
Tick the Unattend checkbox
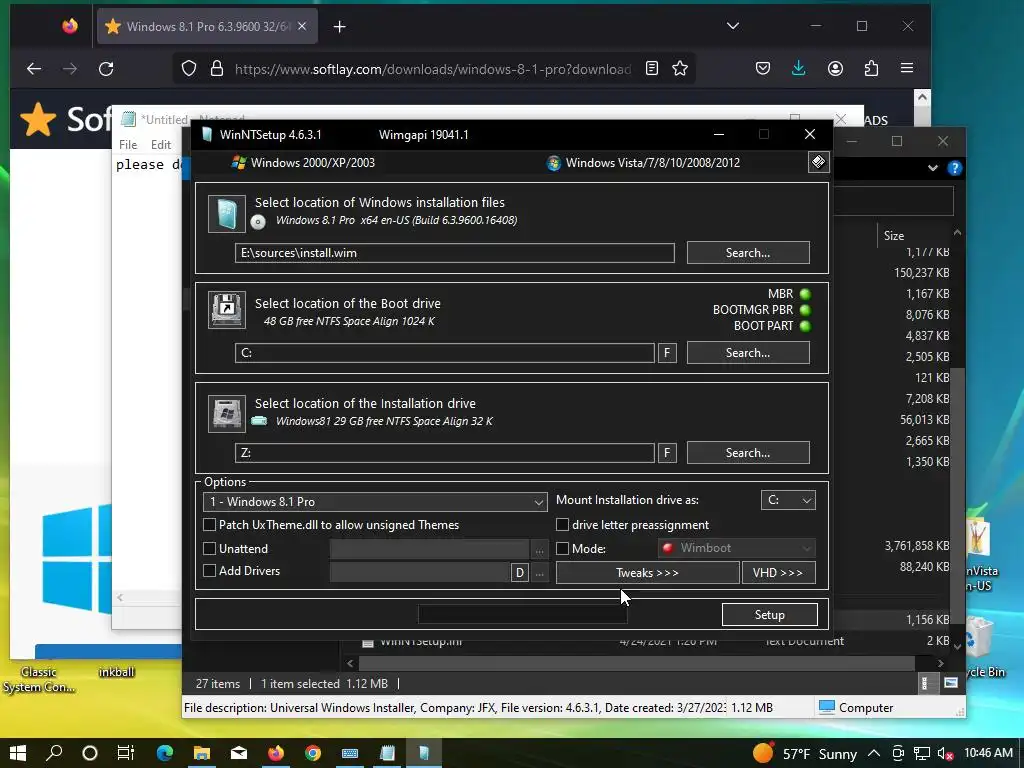pyautogui.click(x=210, y=548)
